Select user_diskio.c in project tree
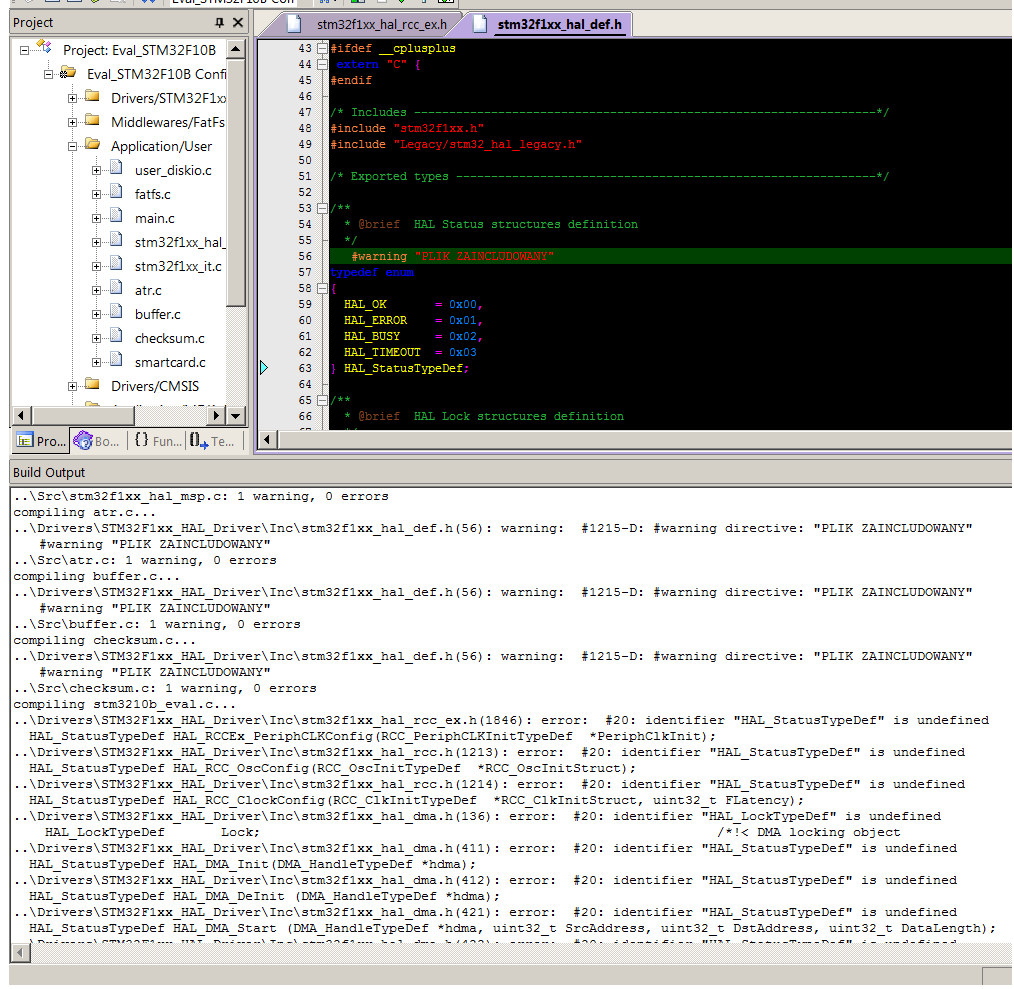 pos(173,170)
